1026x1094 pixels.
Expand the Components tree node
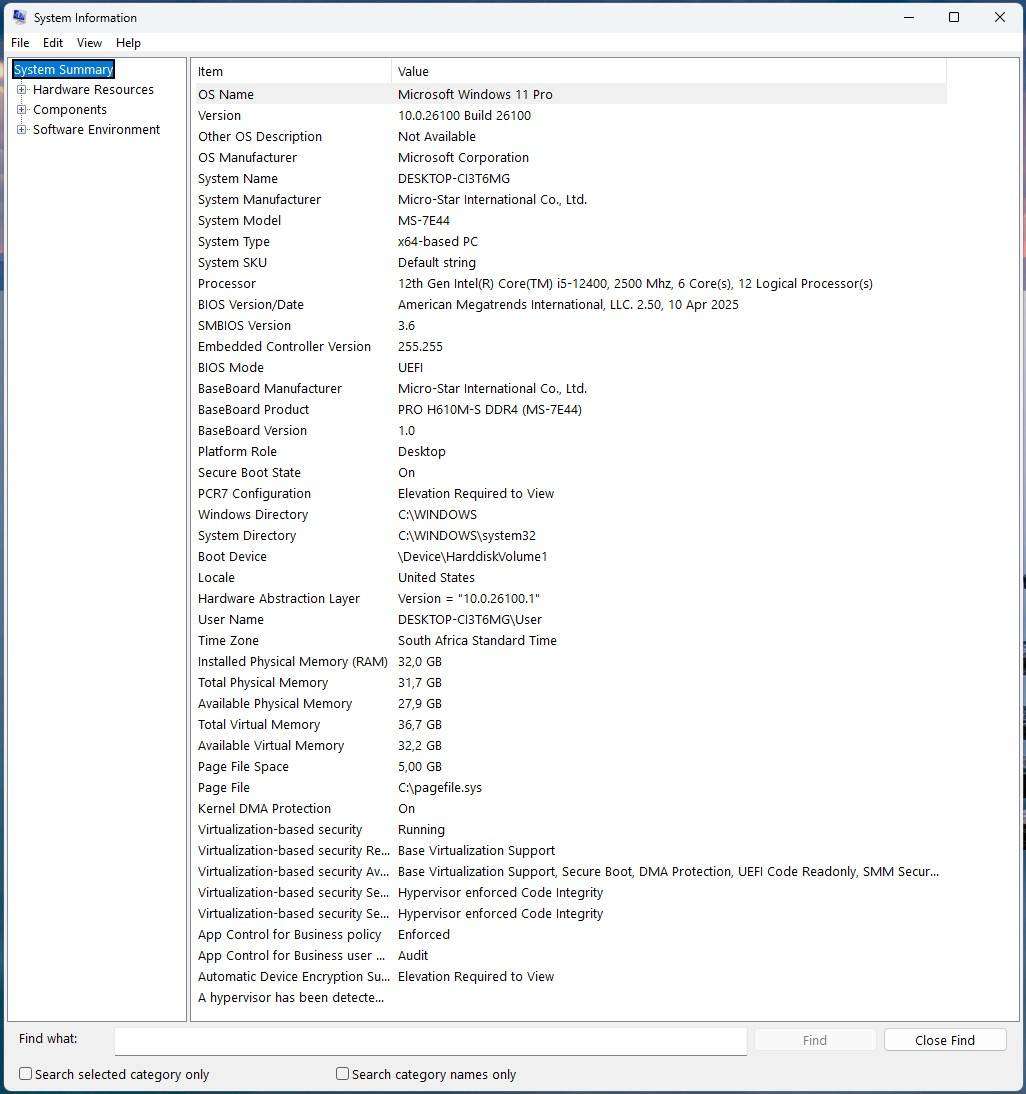(x=22, y=109)
